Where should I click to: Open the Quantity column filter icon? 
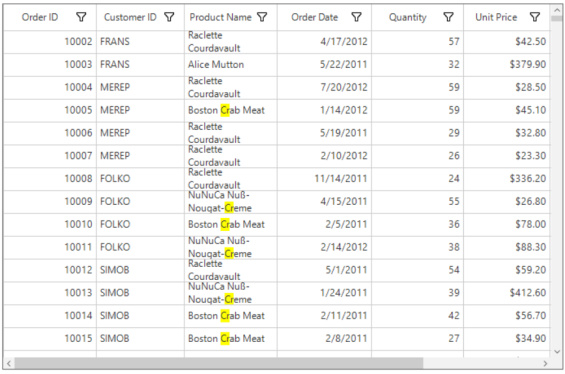pos(448,17)
